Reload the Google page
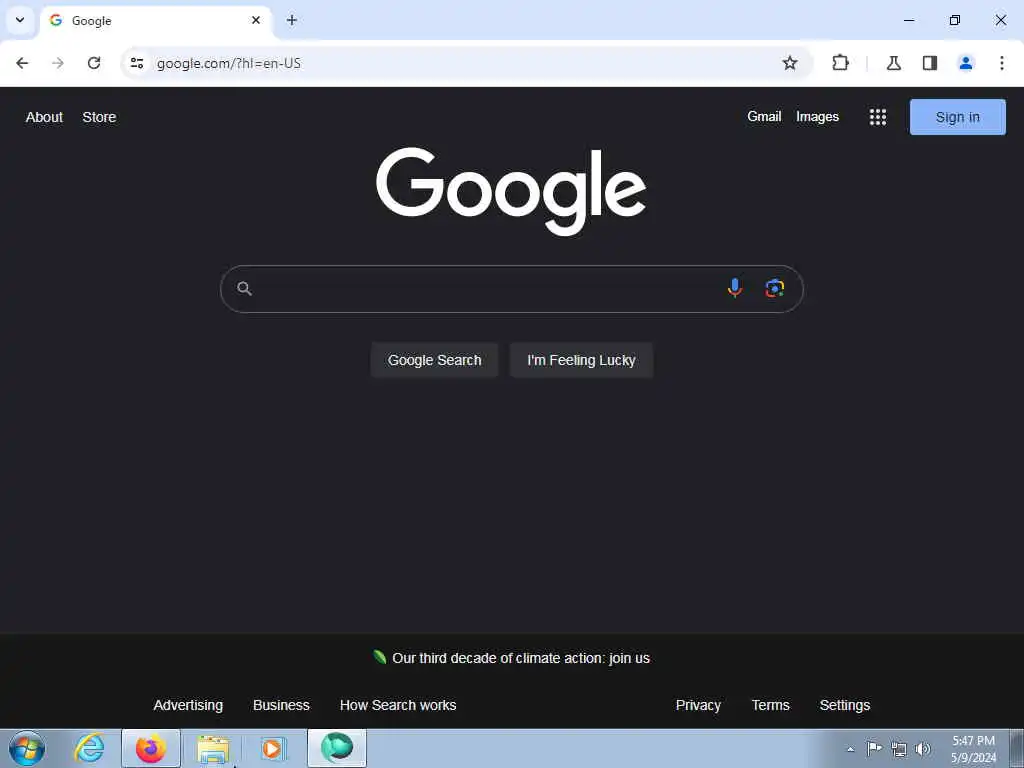Screen dimensions: 1024x768 point(94,63)
